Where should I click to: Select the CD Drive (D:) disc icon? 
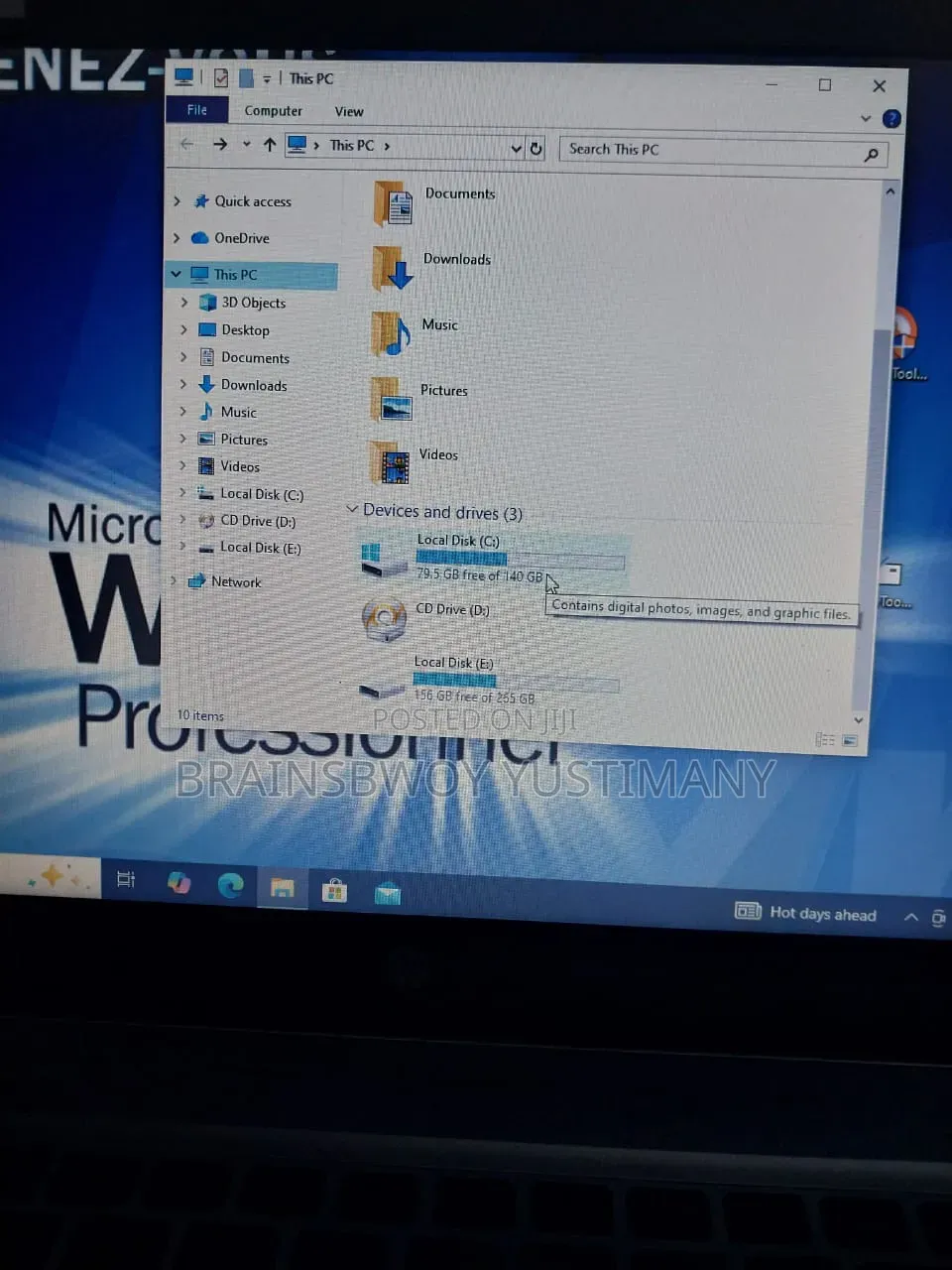[384, 619]
